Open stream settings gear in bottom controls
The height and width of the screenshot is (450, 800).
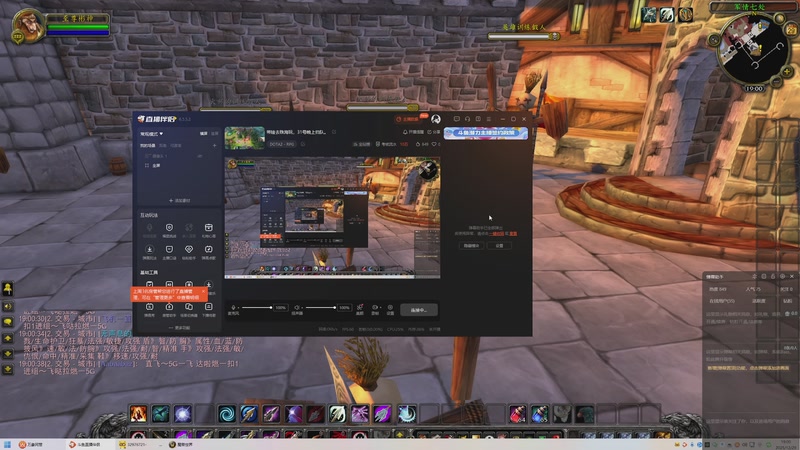pyautogui.click(x=390, y=308)
